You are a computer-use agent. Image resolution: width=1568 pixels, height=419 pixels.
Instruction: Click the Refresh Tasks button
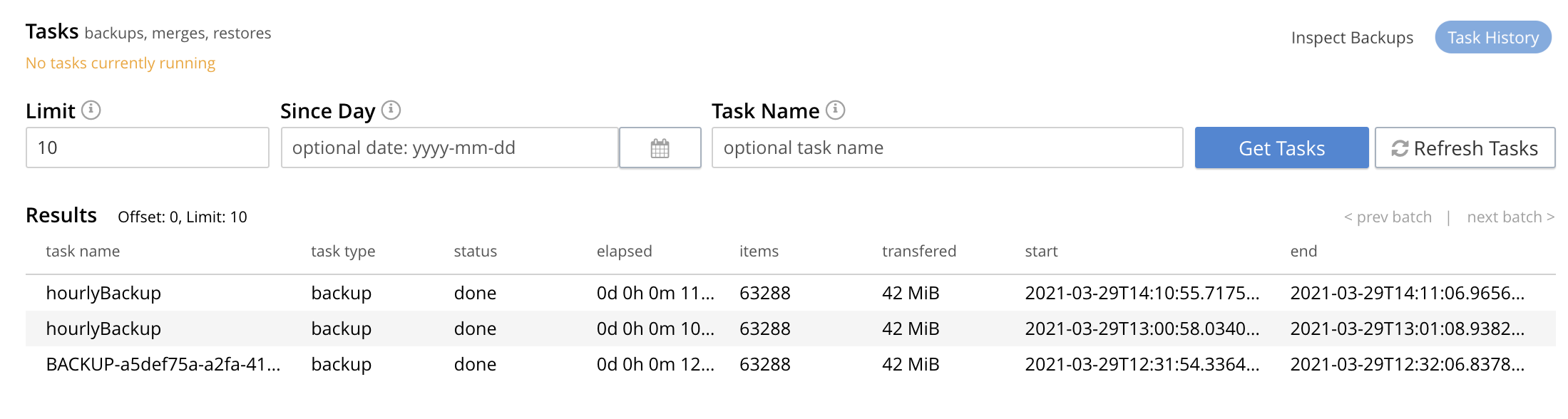(x=1465, y=148)
